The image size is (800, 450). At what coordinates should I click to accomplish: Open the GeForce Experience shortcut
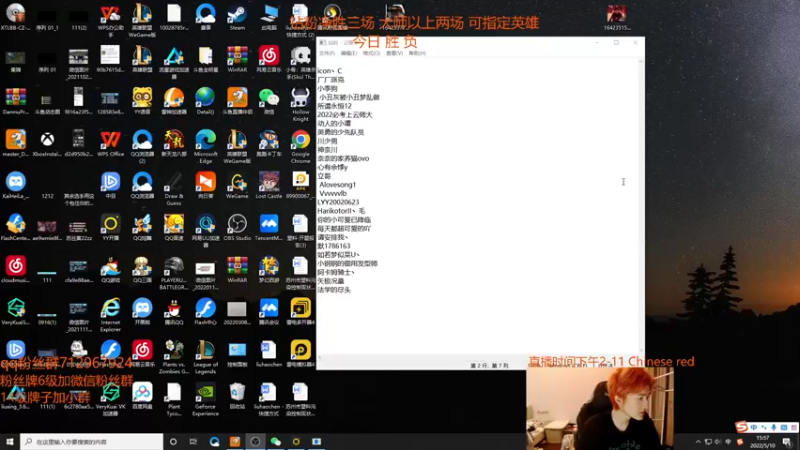(206, 399)
